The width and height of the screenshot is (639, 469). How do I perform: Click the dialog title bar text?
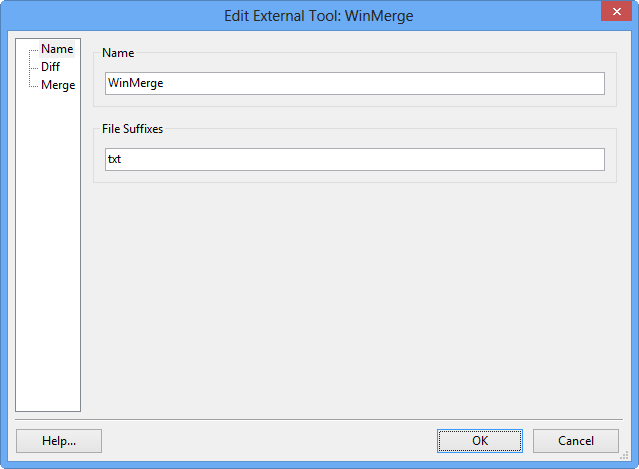point(319,15)
